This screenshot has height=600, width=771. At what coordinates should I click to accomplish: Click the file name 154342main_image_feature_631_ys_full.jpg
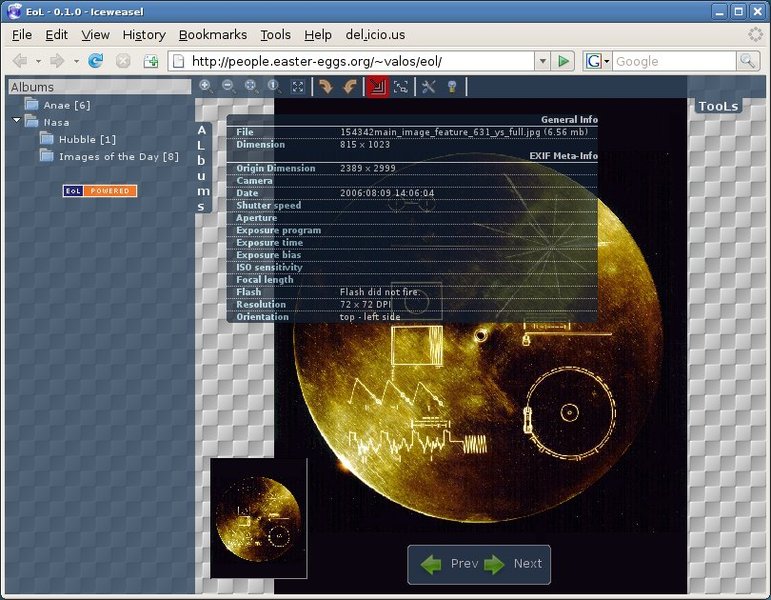tap(440, 132)
